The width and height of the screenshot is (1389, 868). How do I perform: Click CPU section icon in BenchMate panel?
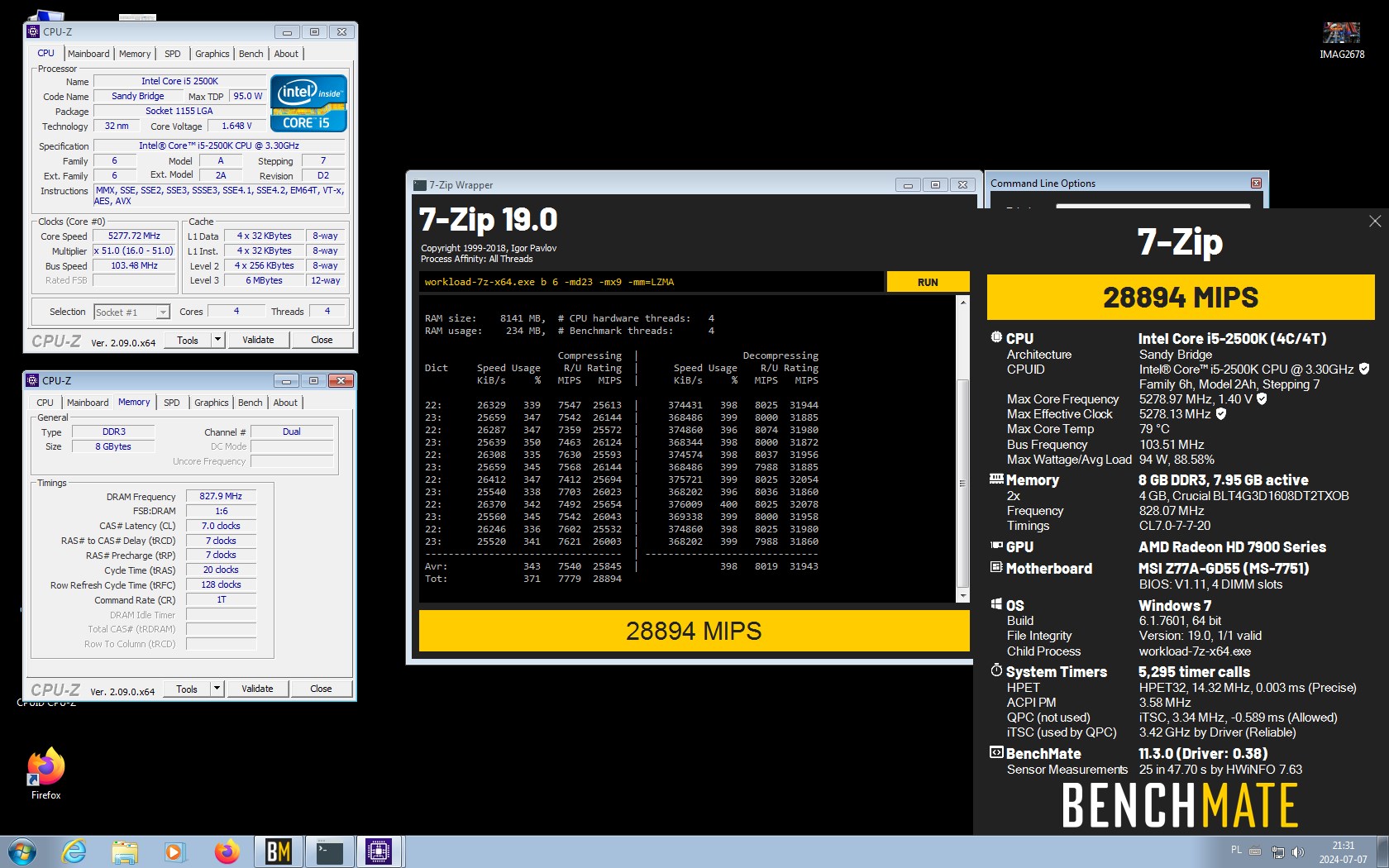(x=996, y=337)
